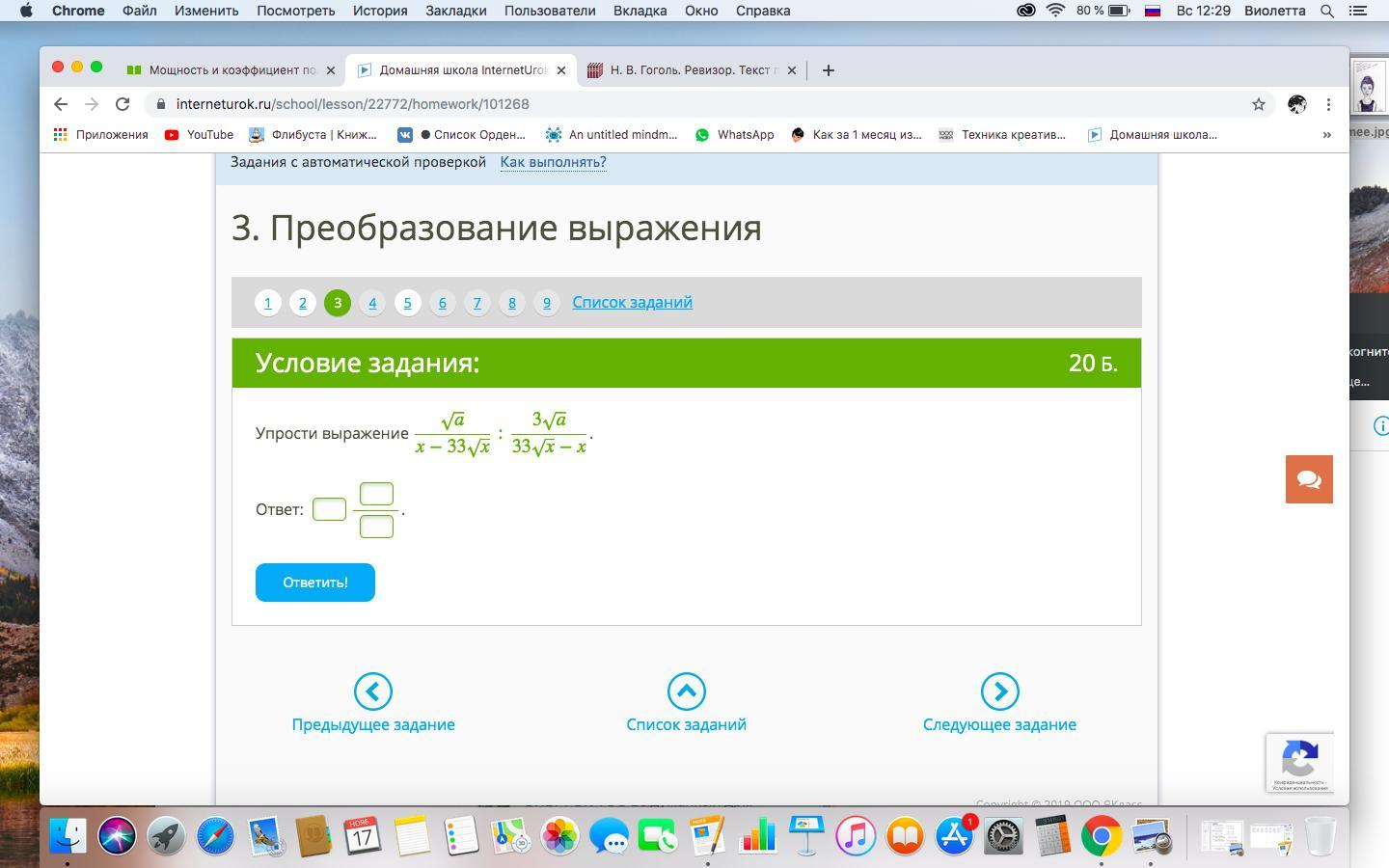This screenshot has width=1389, height=868.
Task: Open the Apple menu
Action: pos(26,11)
